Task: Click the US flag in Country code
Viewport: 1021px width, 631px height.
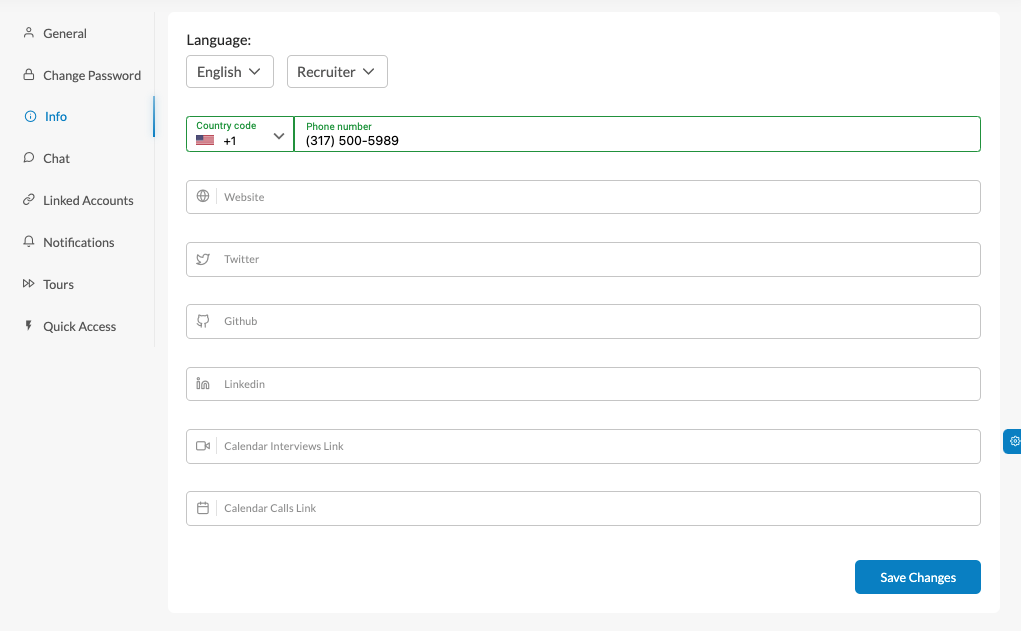Action: tap(205, 140)
